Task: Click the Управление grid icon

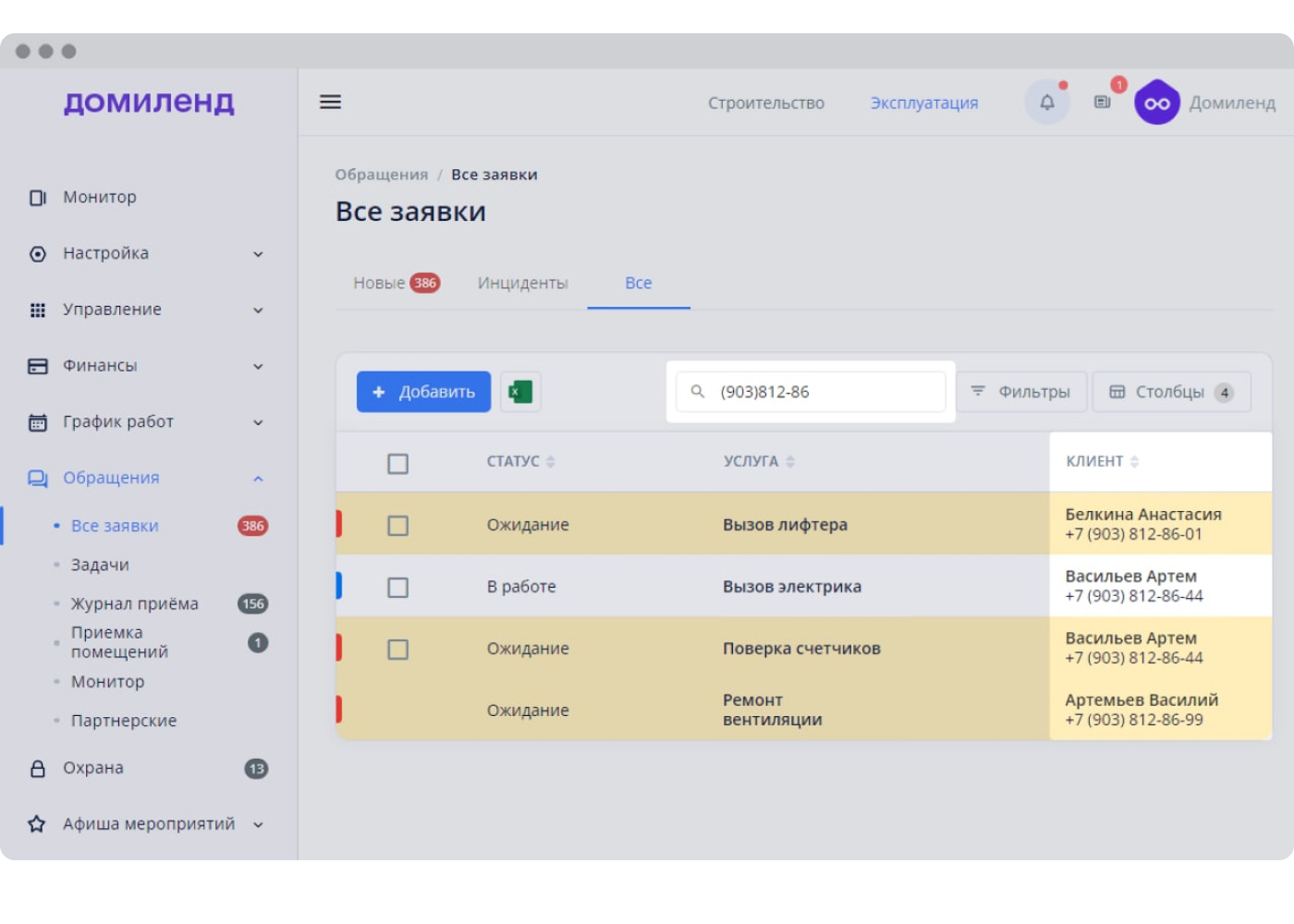Action: (38, 310)
